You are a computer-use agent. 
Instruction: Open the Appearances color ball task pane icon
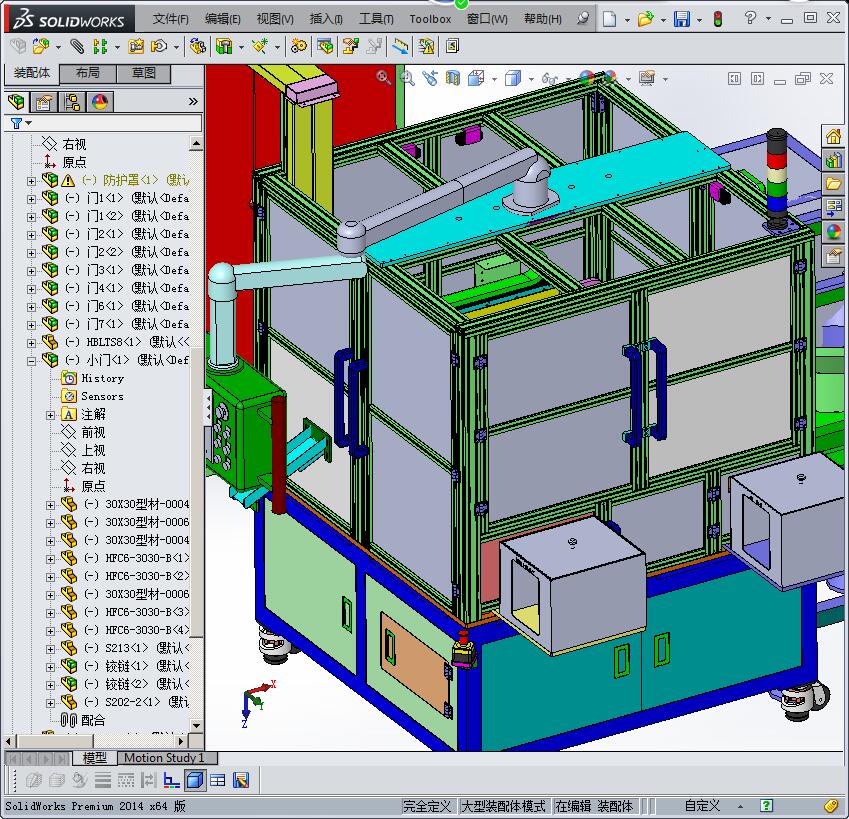coord(834,232)
